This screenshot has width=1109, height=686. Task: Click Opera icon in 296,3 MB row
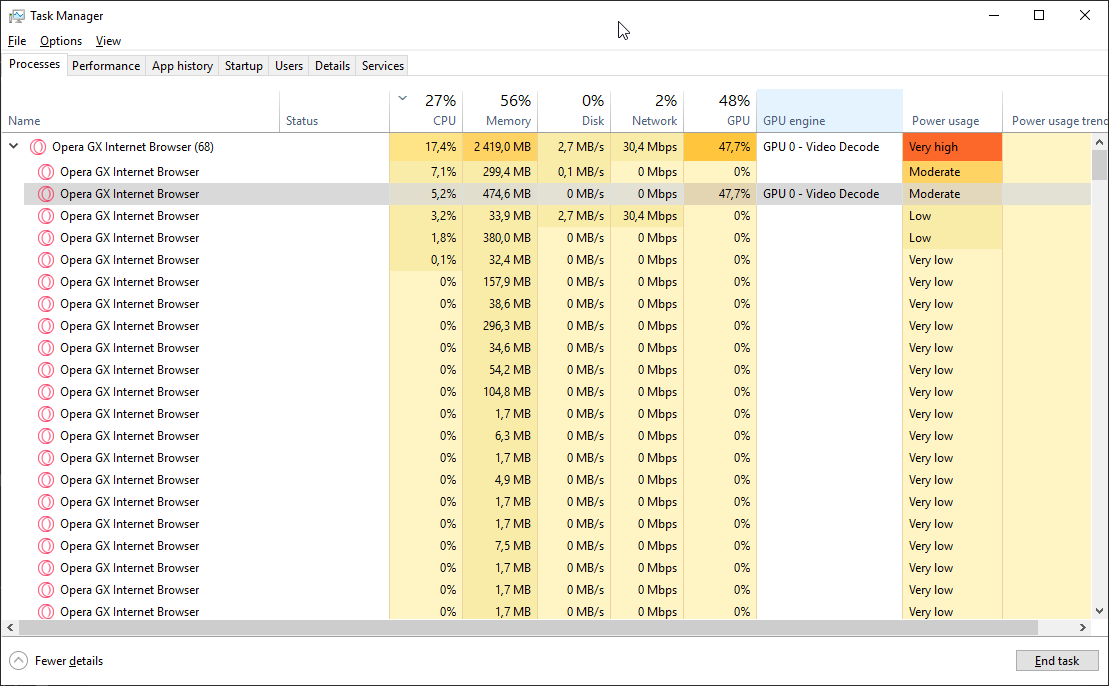pyautogui.click(x=46, y=326)
